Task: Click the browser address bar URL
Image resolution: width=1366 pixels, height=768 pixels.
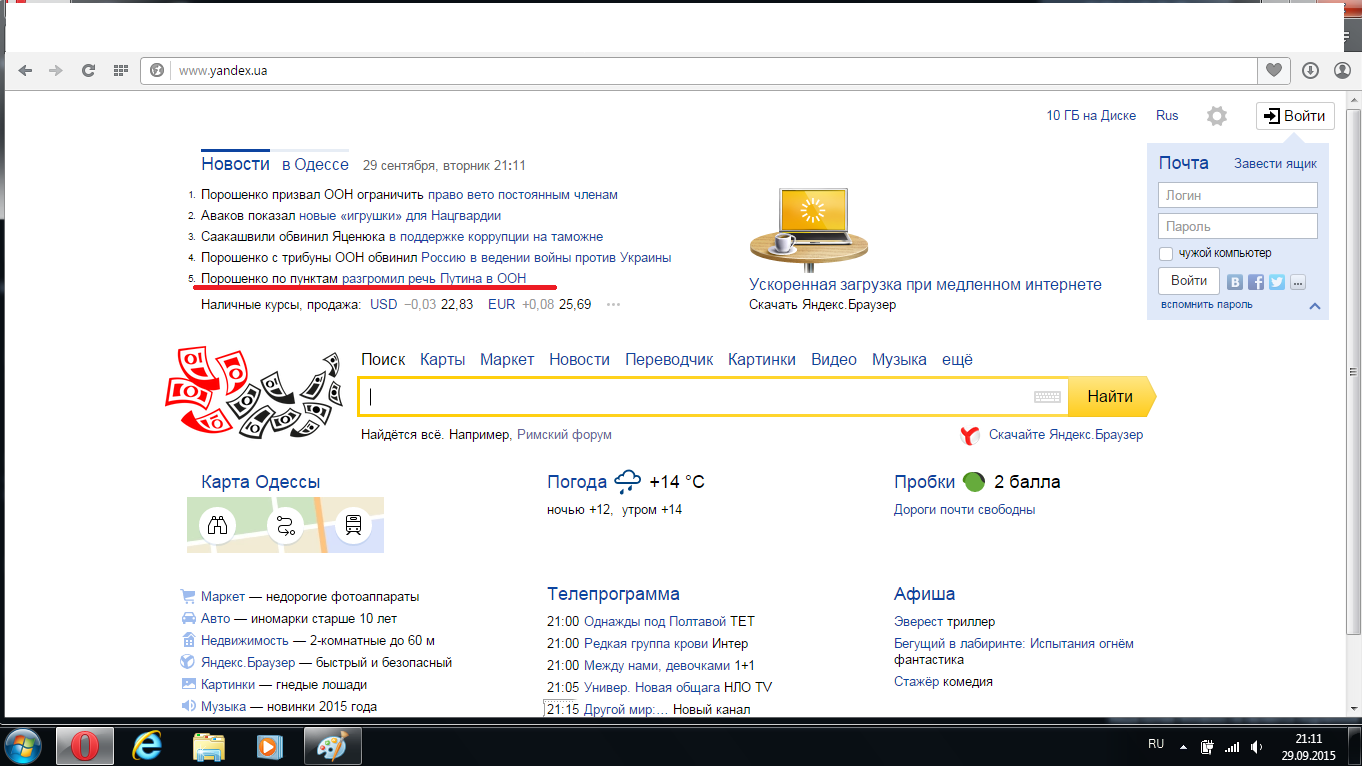Action: pyautogui.click(x=223, y=71)
